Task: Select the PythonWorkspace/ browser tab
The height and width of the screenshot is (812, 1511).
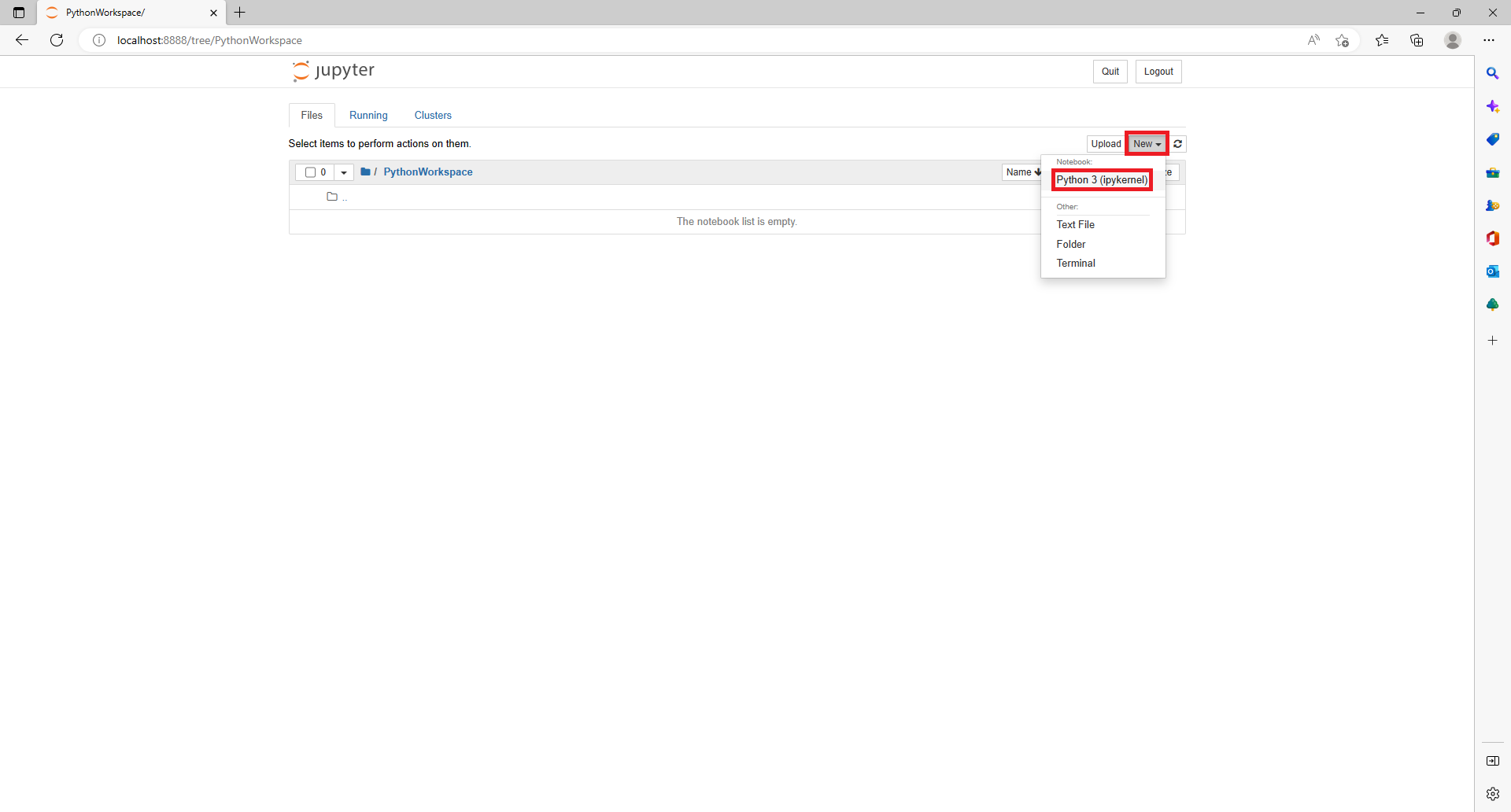Action: [x=131, y=13]
